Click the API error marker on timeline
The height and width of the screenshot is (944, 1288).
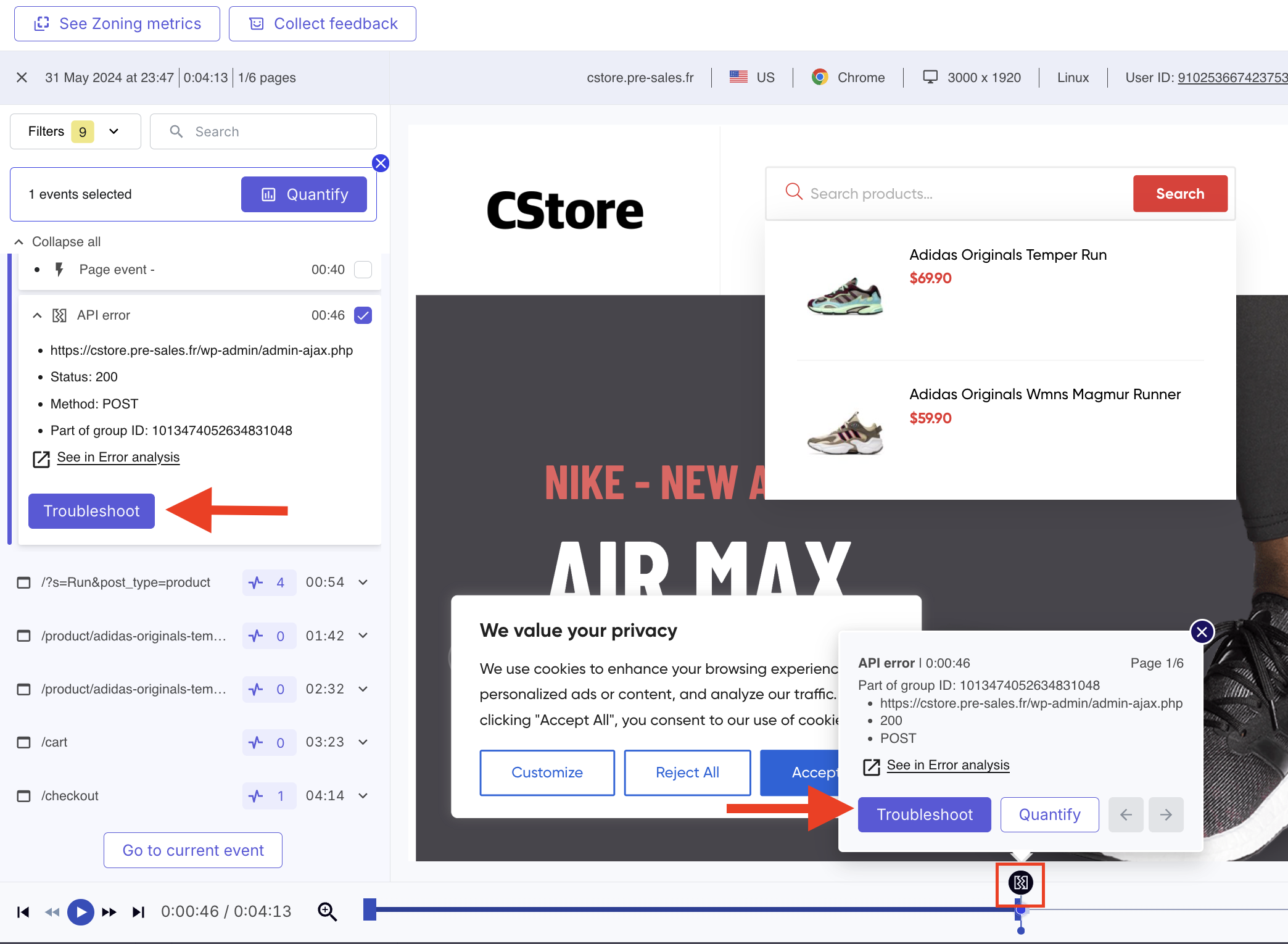tap(1020, 883)
